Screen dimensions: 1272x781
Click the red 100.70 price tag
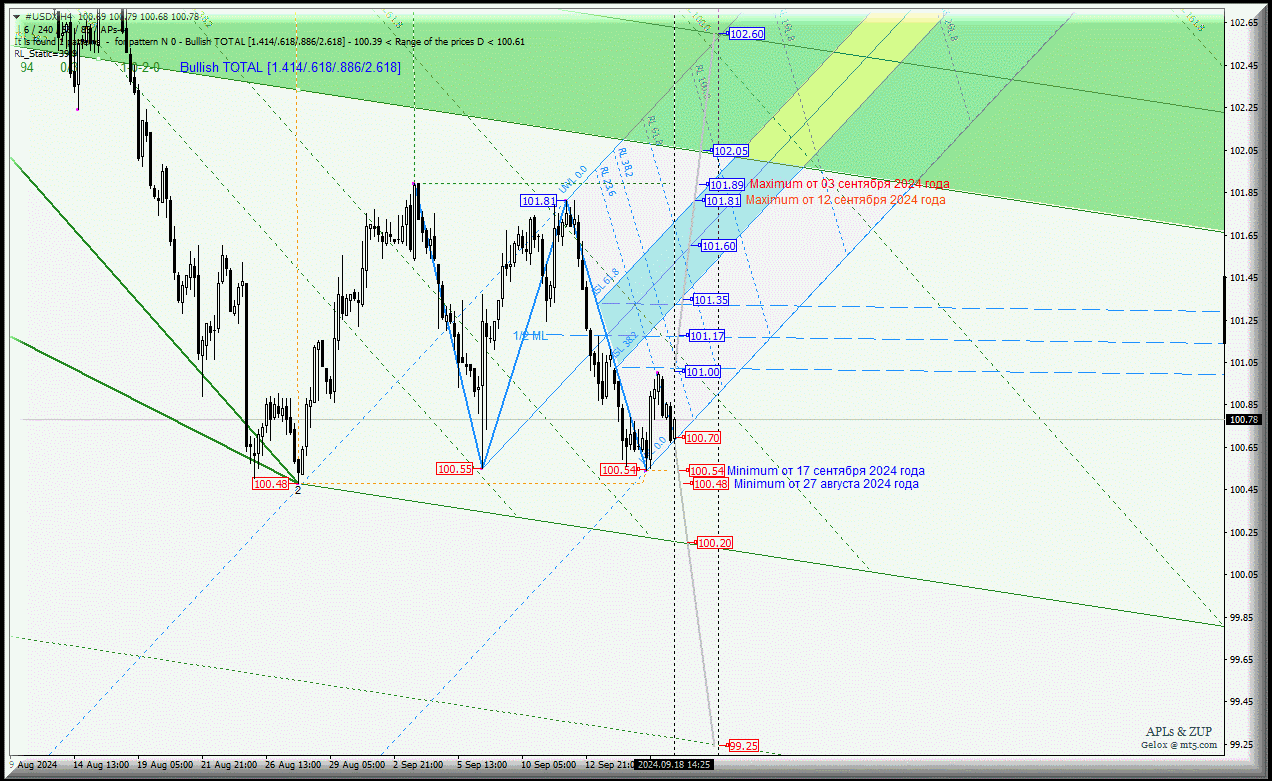click(702, 438)
